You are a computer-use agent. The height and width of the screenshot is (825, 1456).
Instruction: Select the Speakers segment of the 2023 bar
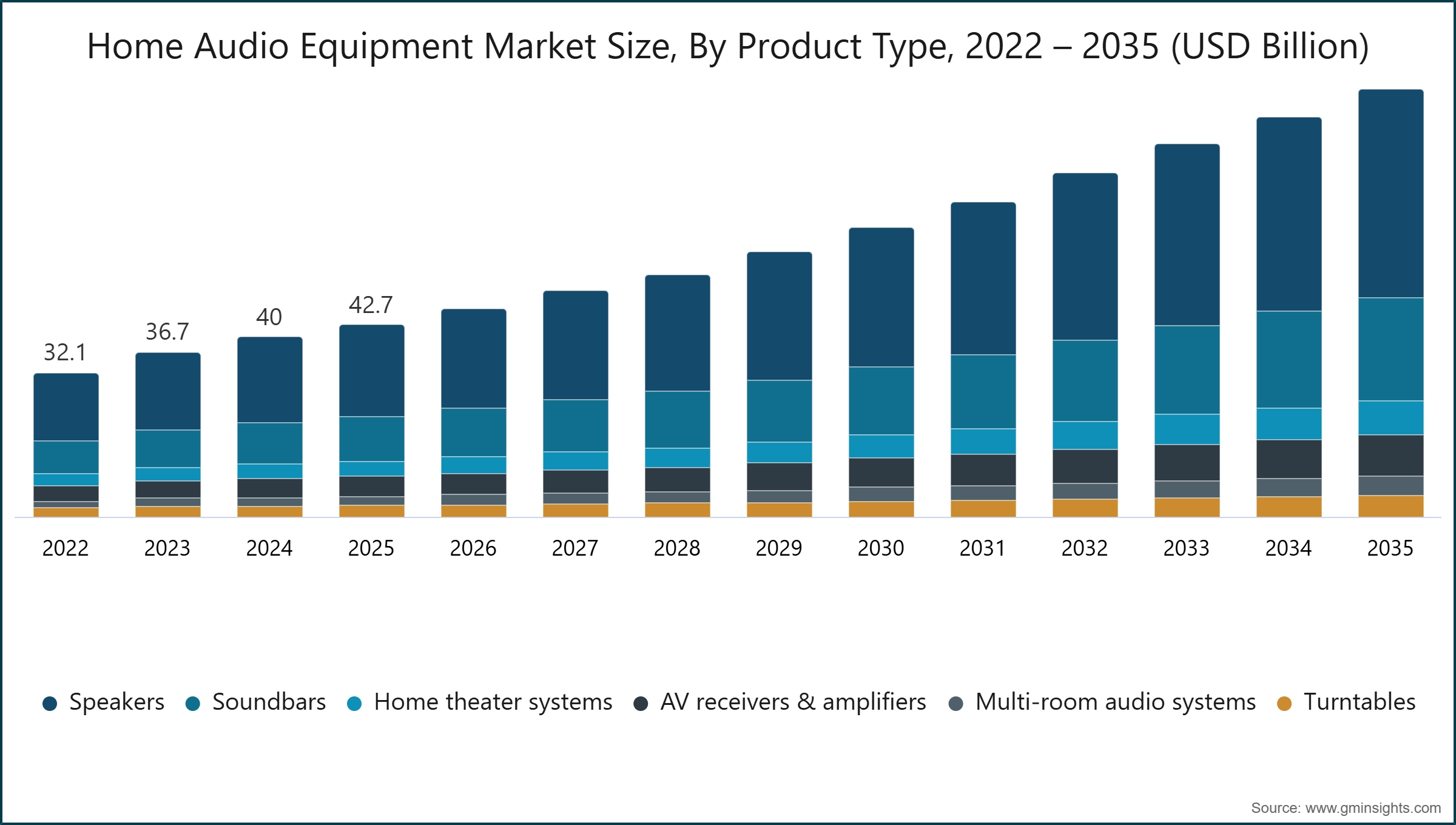168,391
